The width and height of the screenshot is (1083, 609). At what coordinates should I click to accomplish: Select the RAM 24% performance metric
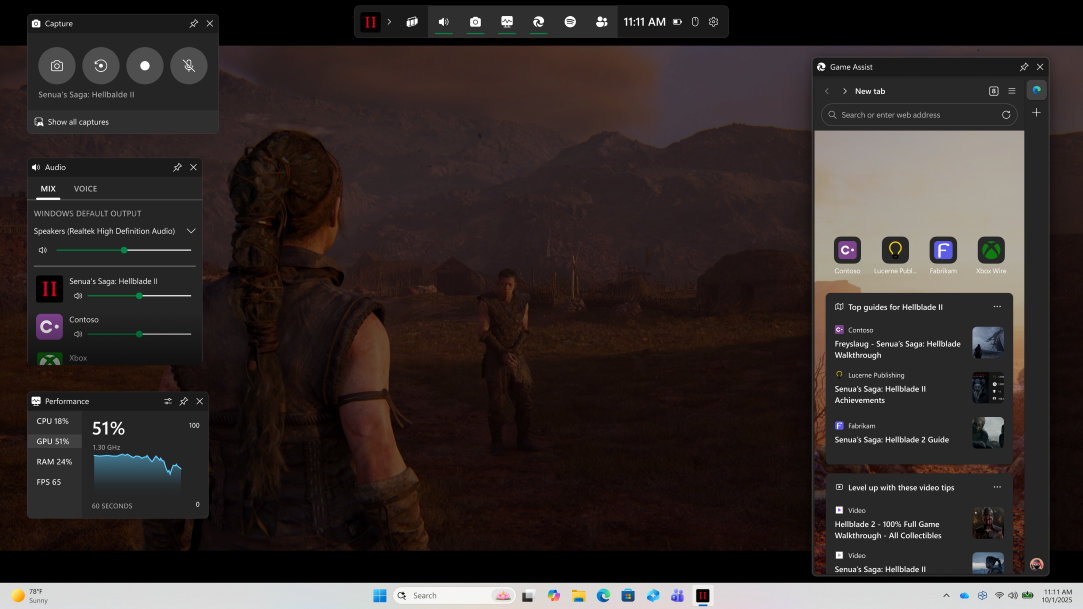tap(54, 462)
